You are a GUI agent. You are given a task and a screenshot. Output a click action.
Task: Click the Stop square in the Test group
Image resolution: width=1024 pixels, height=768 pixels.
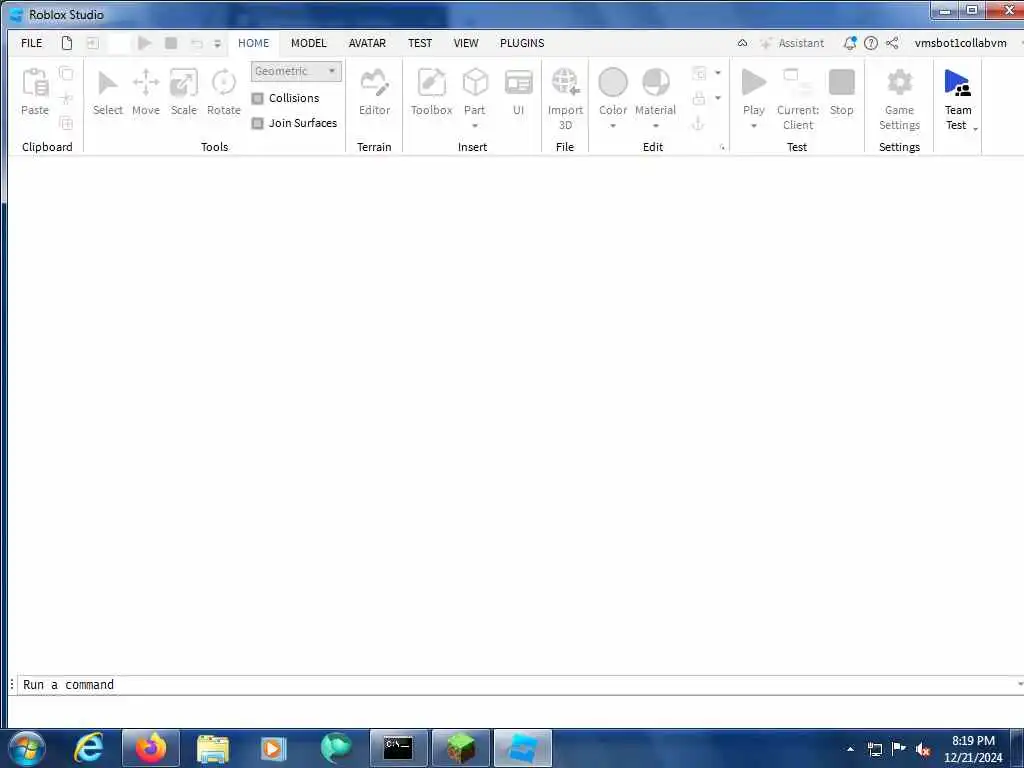coord(841,83)
